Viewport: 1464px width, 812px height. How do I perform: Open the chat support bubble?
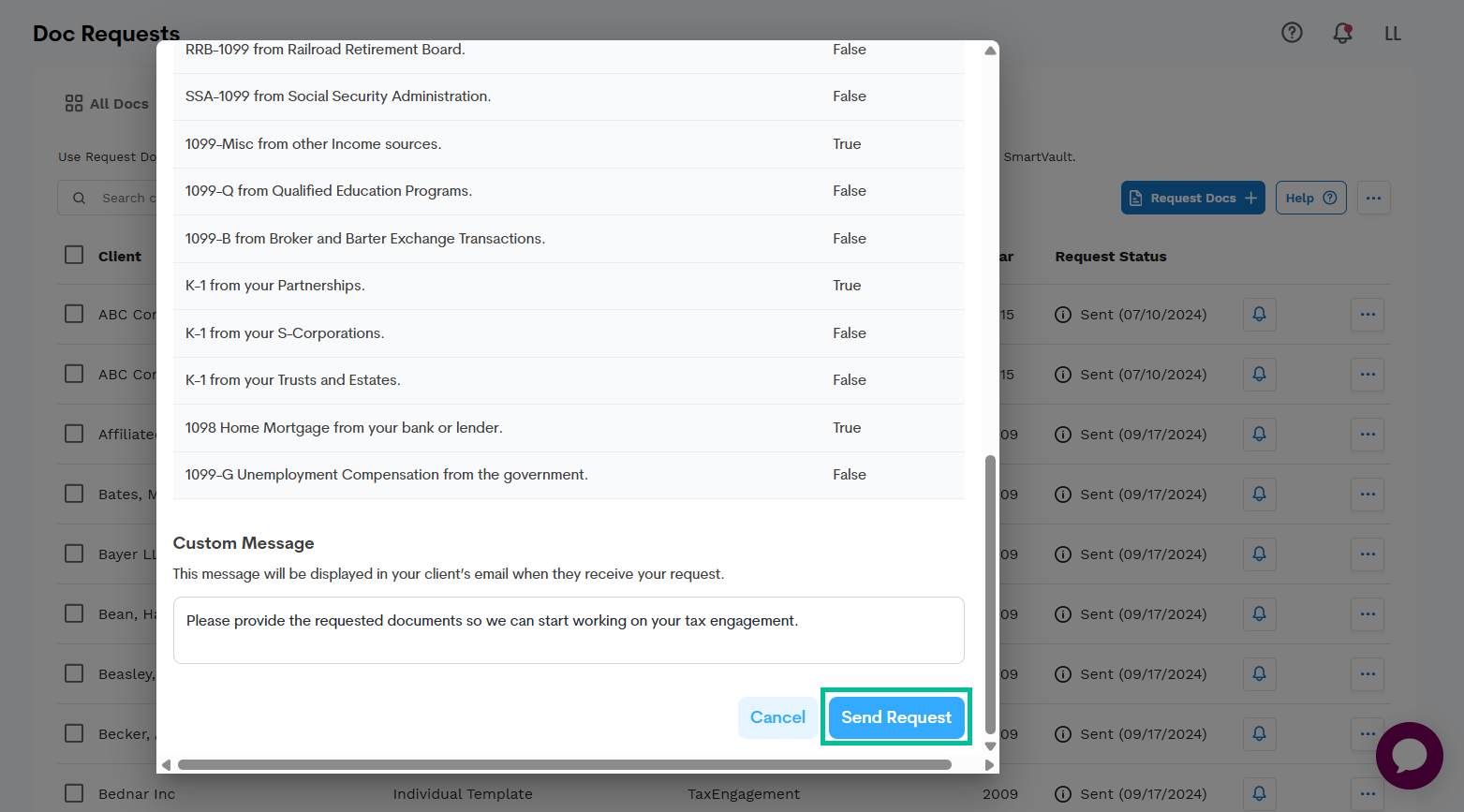[1409, 755]
